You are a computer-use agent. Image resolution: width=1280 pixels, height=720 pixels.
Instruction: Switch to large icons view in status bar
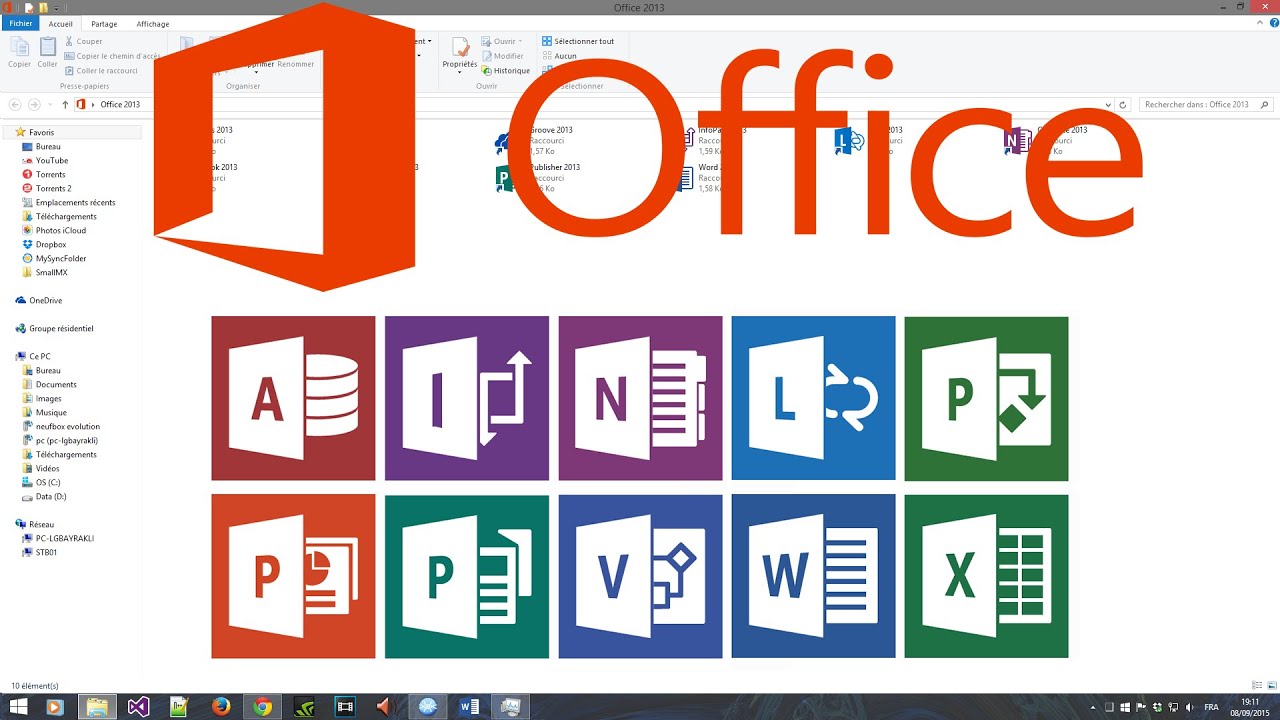coord(1270,686)
